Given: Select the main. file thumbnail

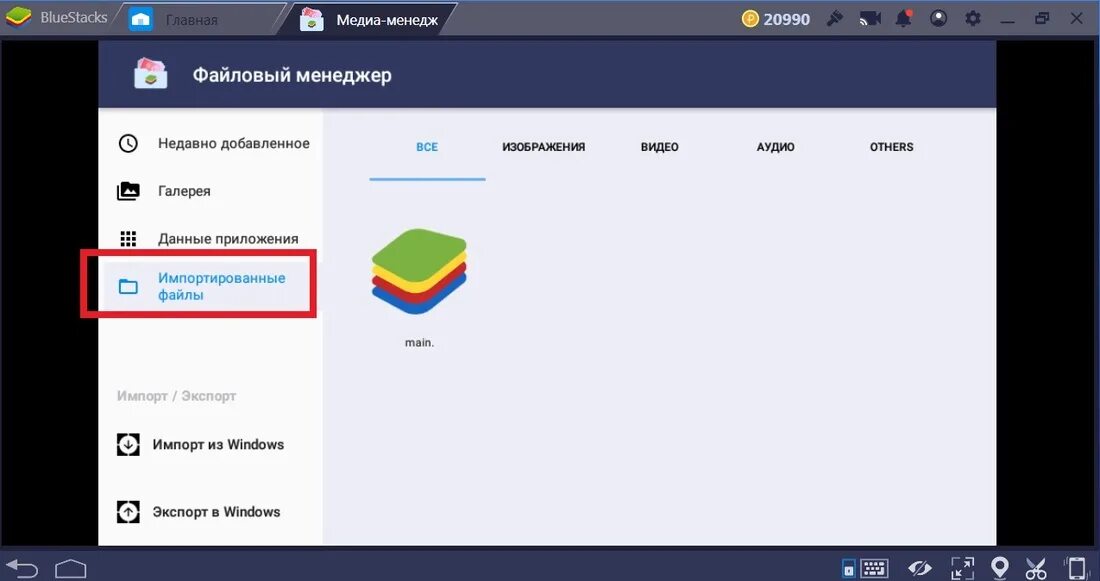Looking at the screenshot, I should [420, 271].
